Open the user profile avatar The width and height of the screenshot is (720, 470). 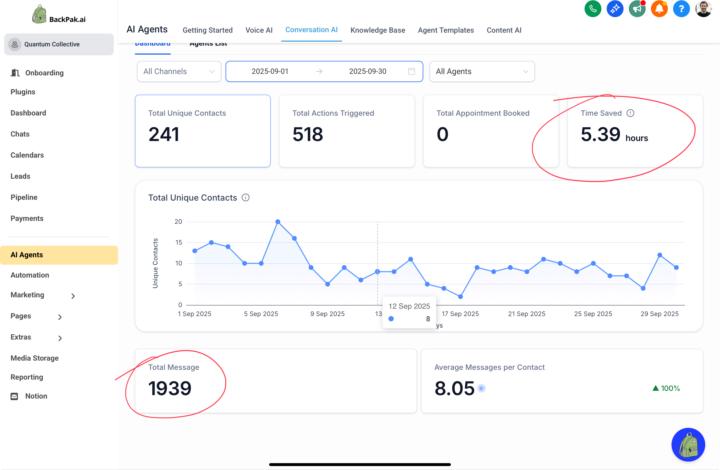[x=703, y=9]
